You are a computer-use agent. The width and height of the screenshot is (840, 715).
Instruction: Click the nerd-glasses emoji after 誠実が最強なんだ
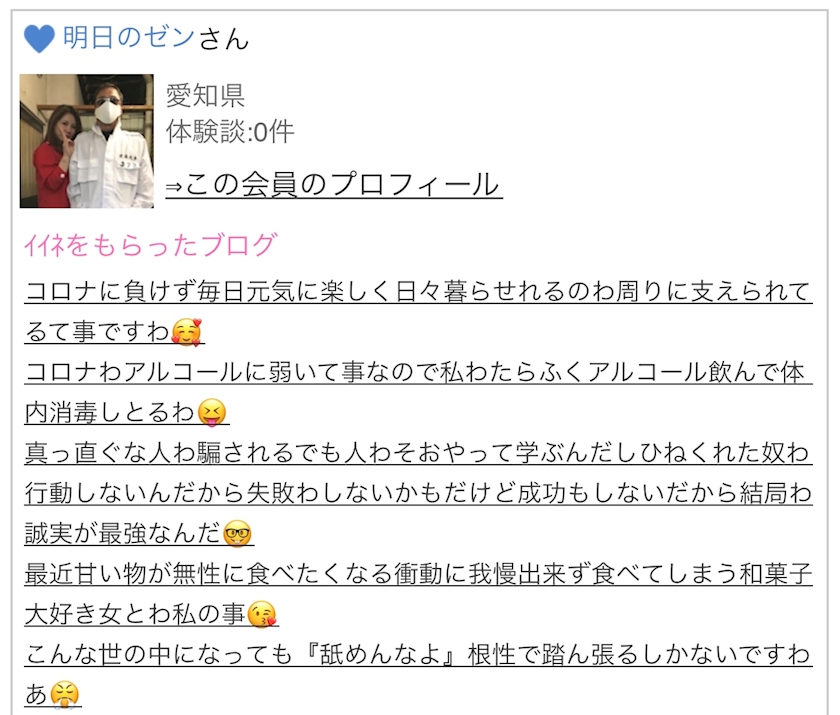click(x=237, y=534)
